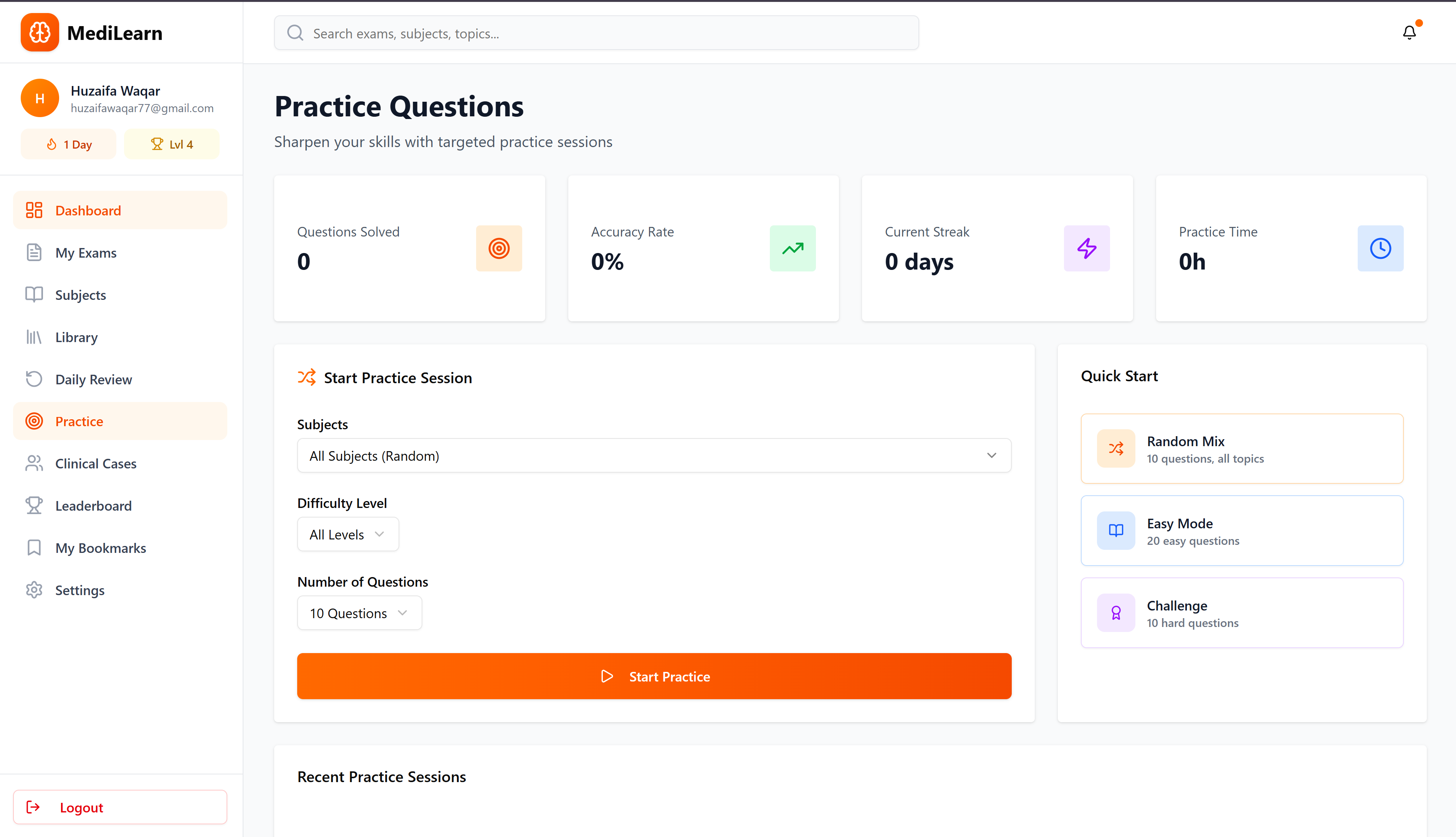Click the search magnifier icon
Image resolution: width=1456 pixels, height=837 pixels.
[x=295, y=33]
